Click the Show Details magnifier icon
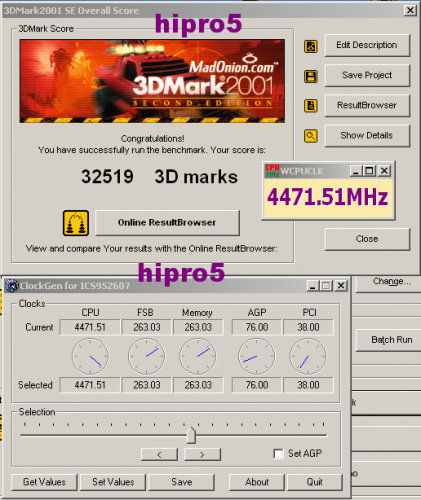421x500 pixels. 310,136
